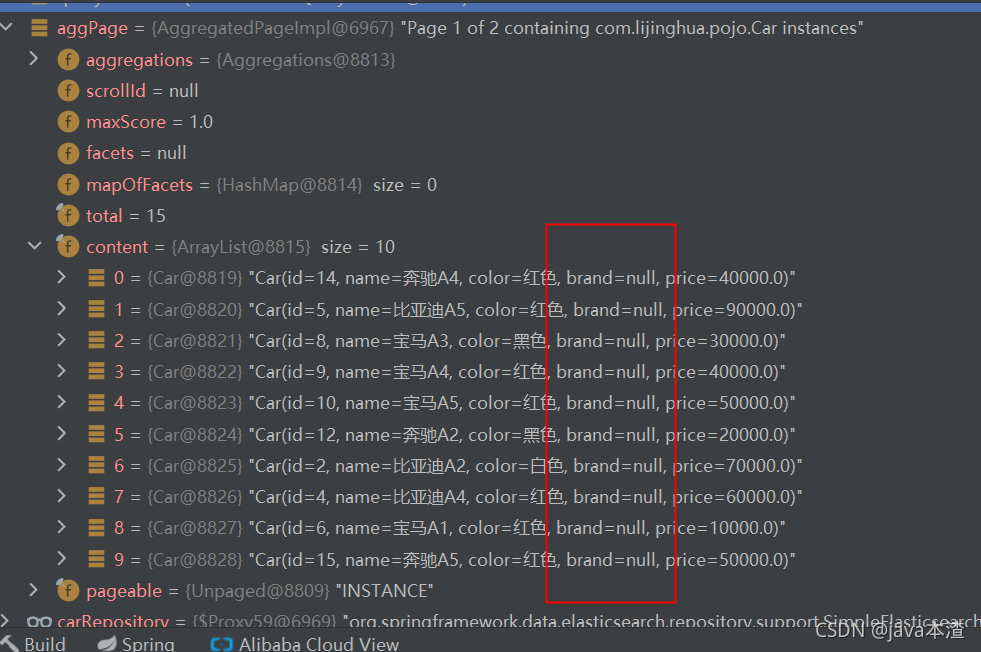
Task: Expand list element 6 Car@8825
Action: tap(61, 465)
